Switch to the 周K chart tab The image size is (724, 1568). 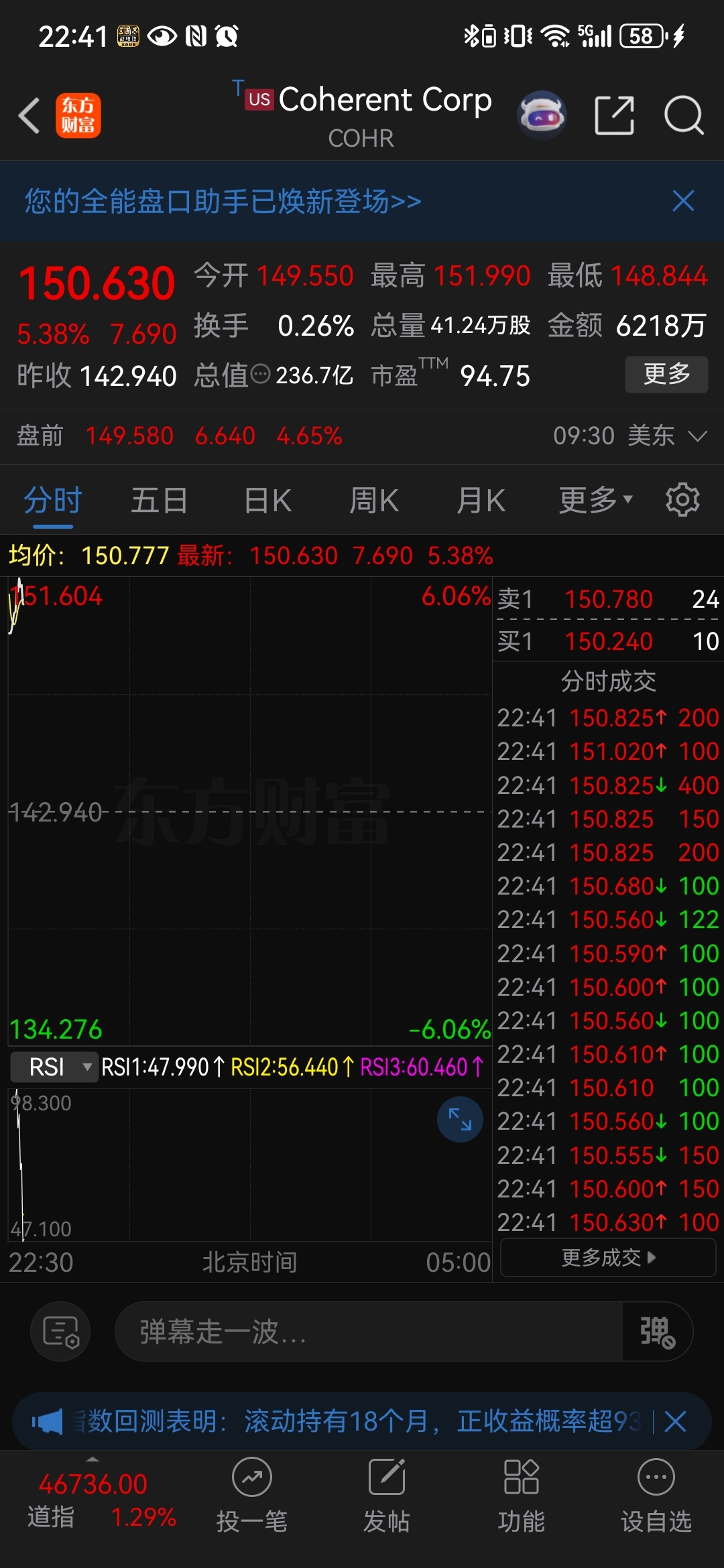pyautogui.click(x=373, y=500)
